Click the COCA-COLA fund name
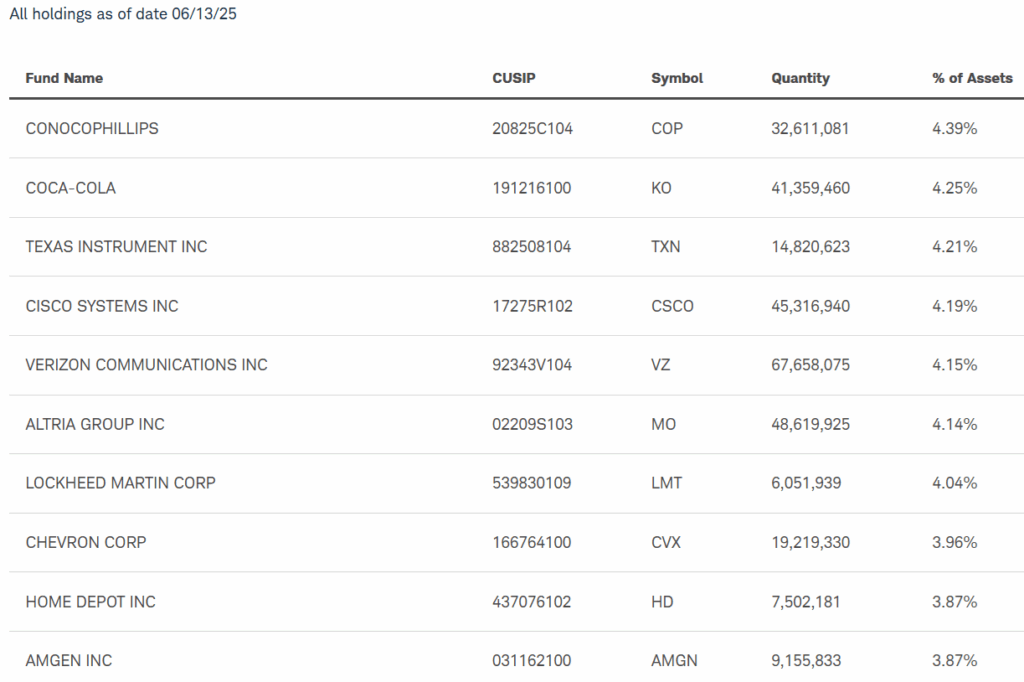 coord(71,188)
